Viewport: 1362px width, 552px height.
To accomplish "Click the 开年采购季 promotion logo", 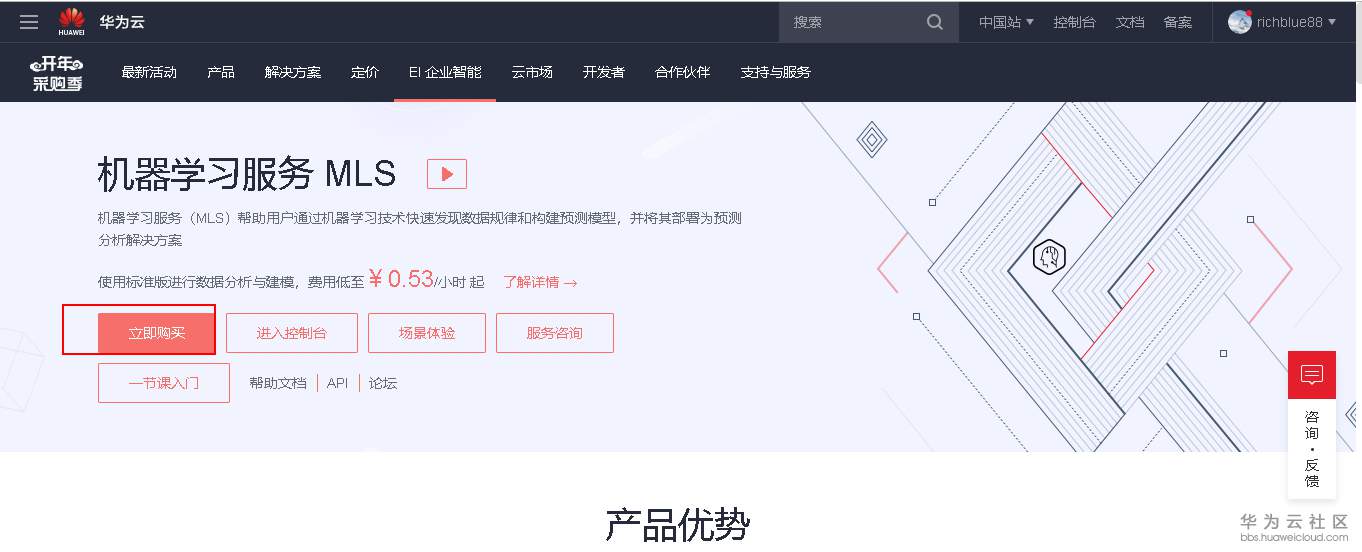I will (x=57, y=73).
